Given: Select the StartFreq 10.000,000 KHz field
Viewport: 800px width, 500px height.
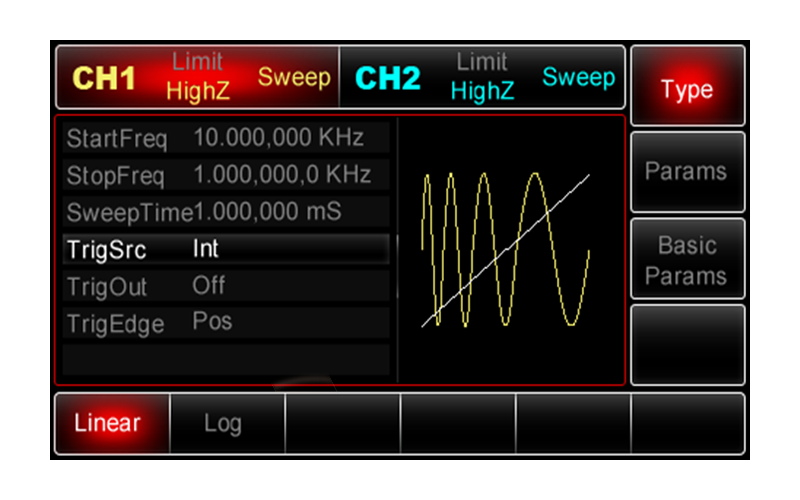Looking at the screenshot, I should tap(226, 137).
